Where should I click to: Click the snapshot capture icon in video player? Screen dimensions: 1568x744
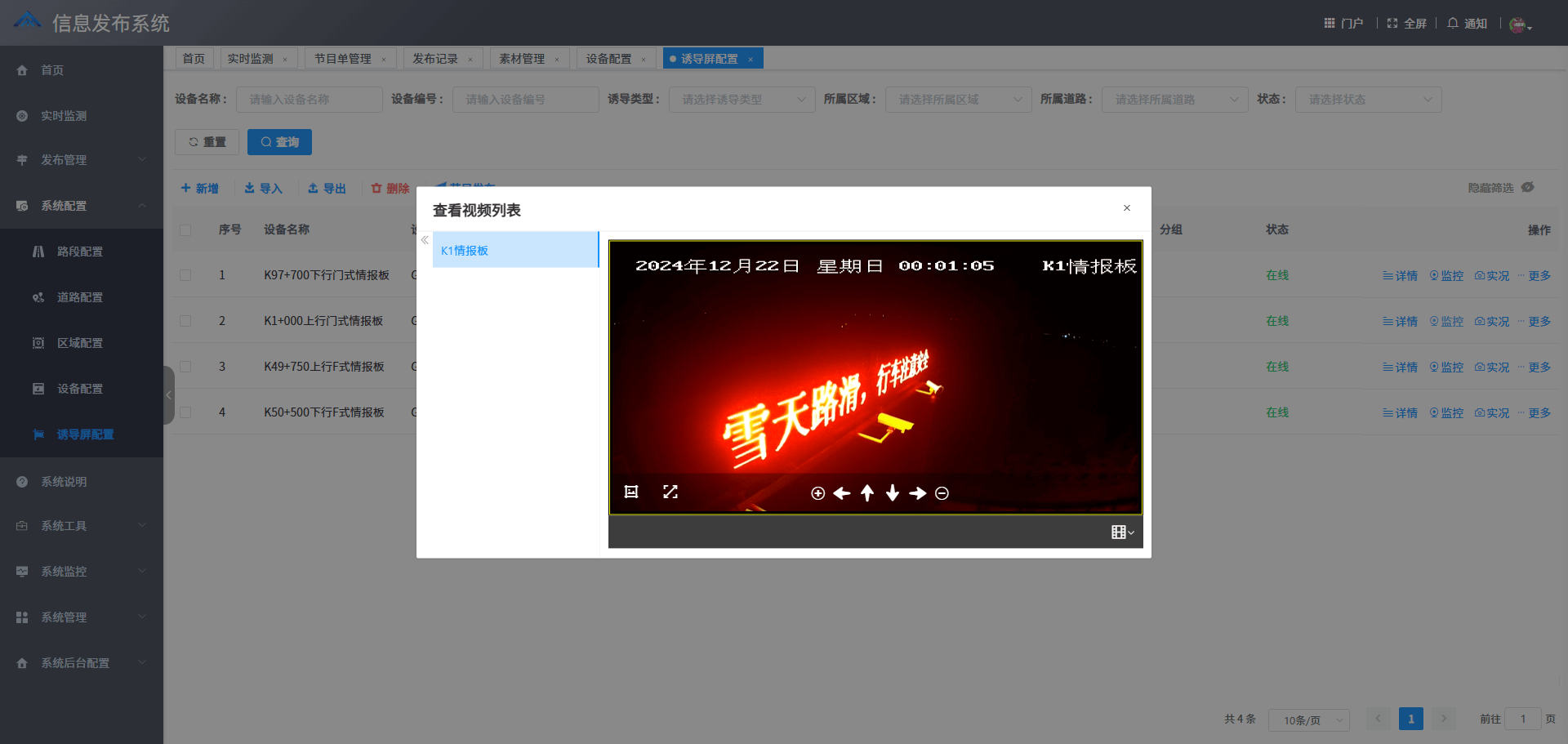point(630,492)
